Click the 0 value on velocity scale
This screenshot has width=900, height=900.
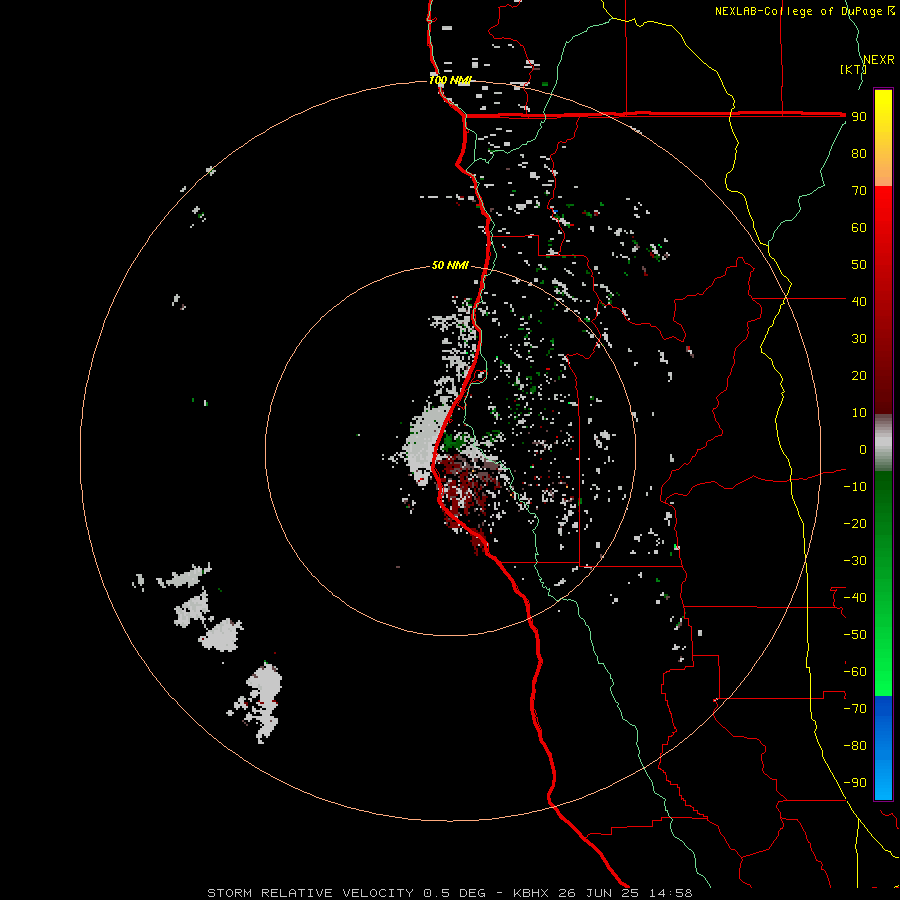[x=863, y=449]
